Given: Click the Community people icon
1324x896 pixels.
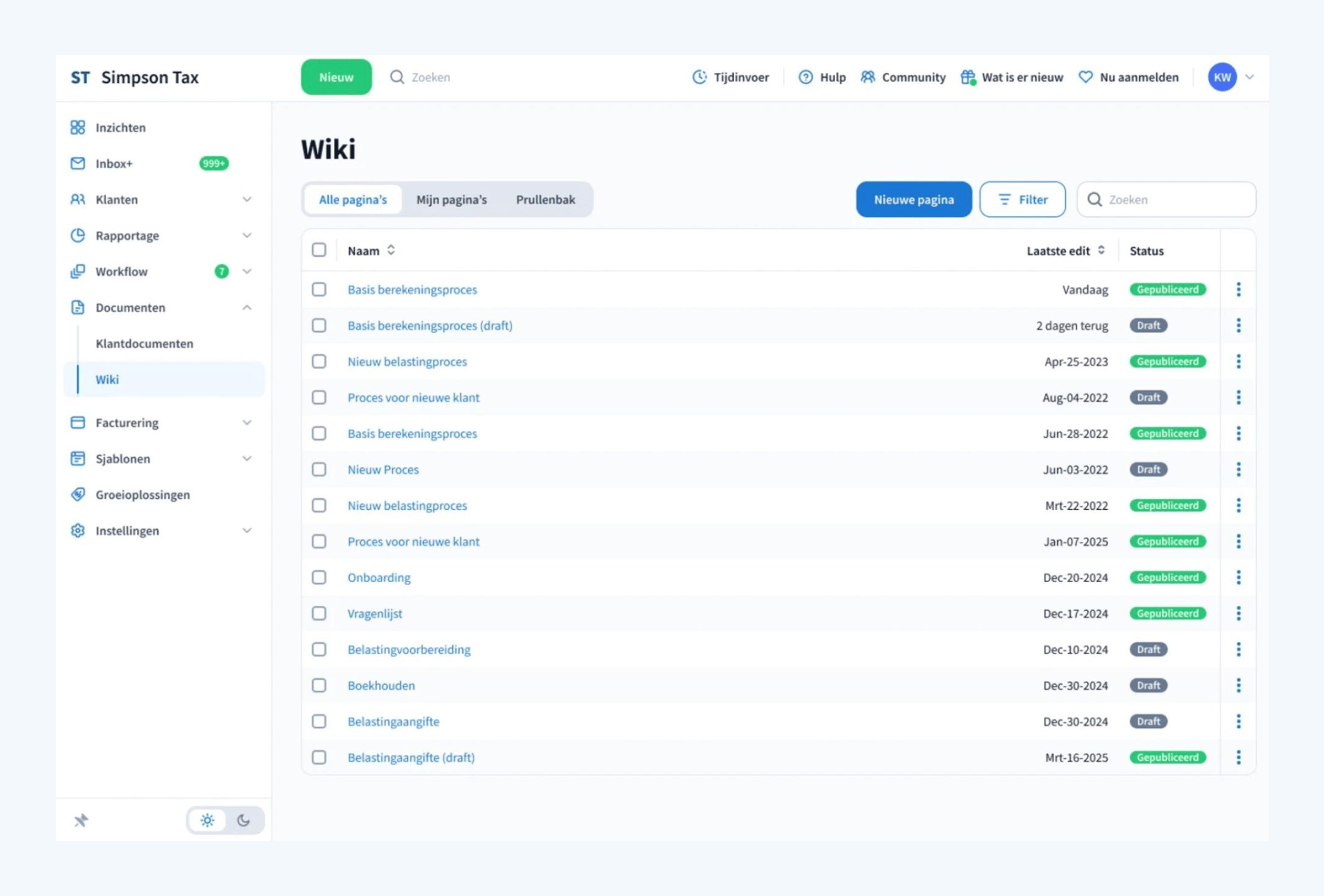Looking at the screenshot, I should [x=868, y=77].
